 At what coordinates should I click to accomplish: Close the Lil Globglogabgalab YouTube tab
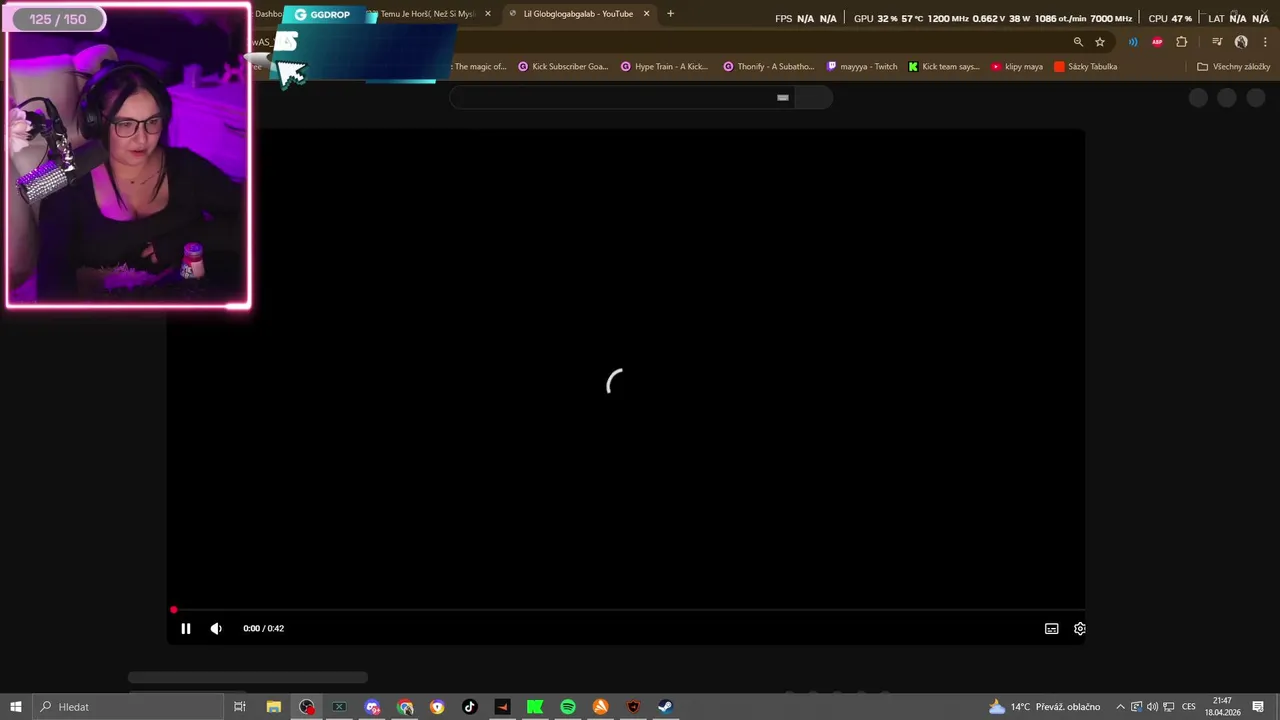coord(646,14)
